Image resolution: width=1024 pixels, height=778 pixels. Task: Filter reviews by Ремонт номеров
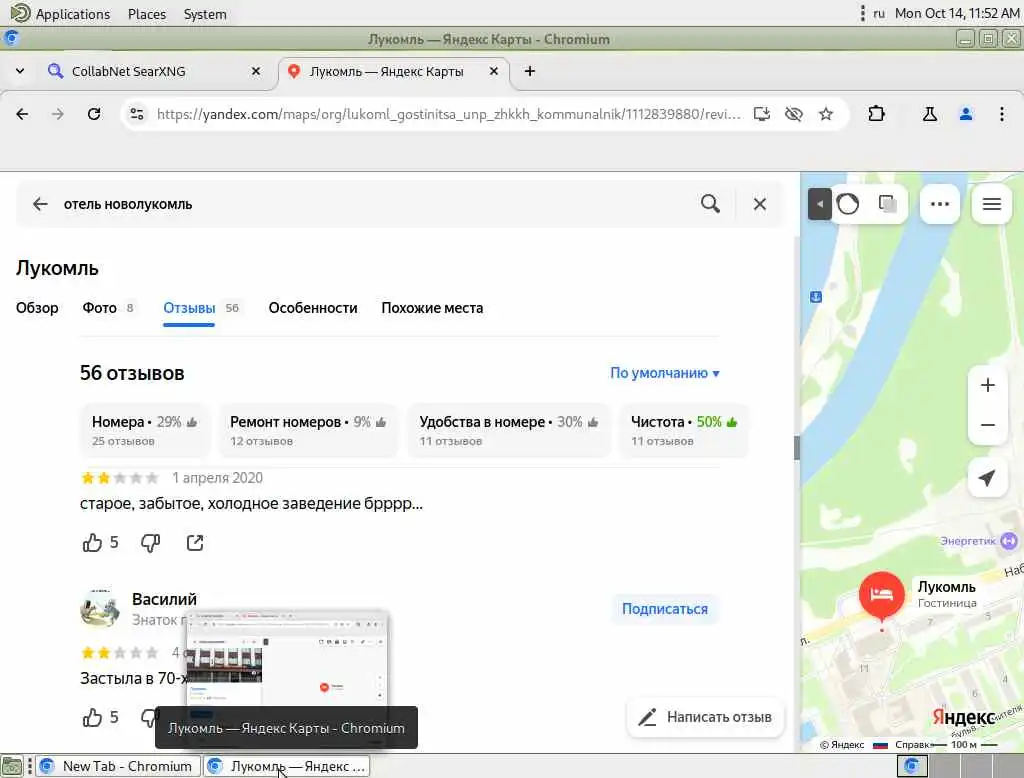coord(308,430)
